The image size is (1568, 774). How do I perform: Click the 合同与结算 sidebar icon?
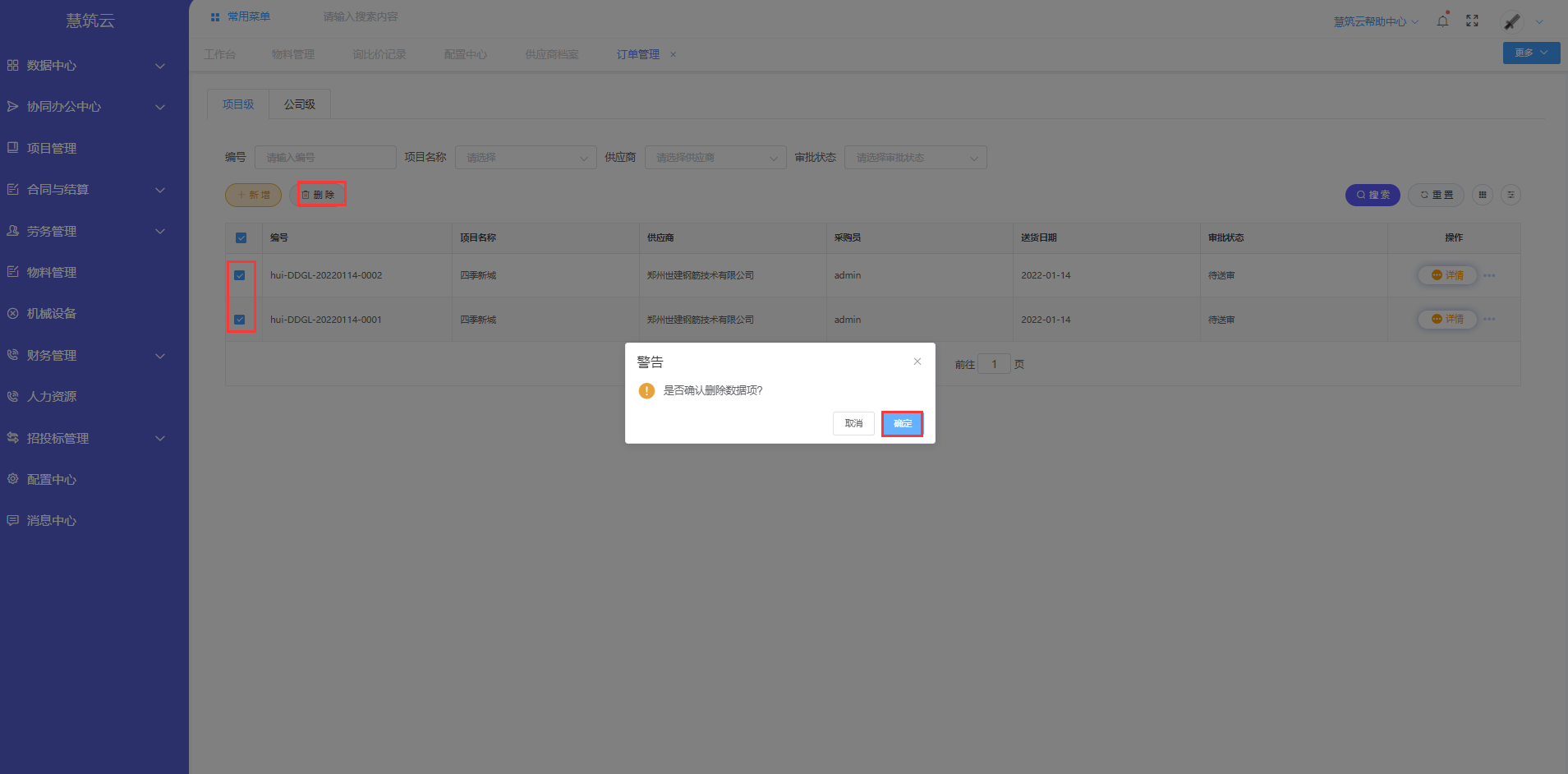pyautogui.click(x=12, y=189)
